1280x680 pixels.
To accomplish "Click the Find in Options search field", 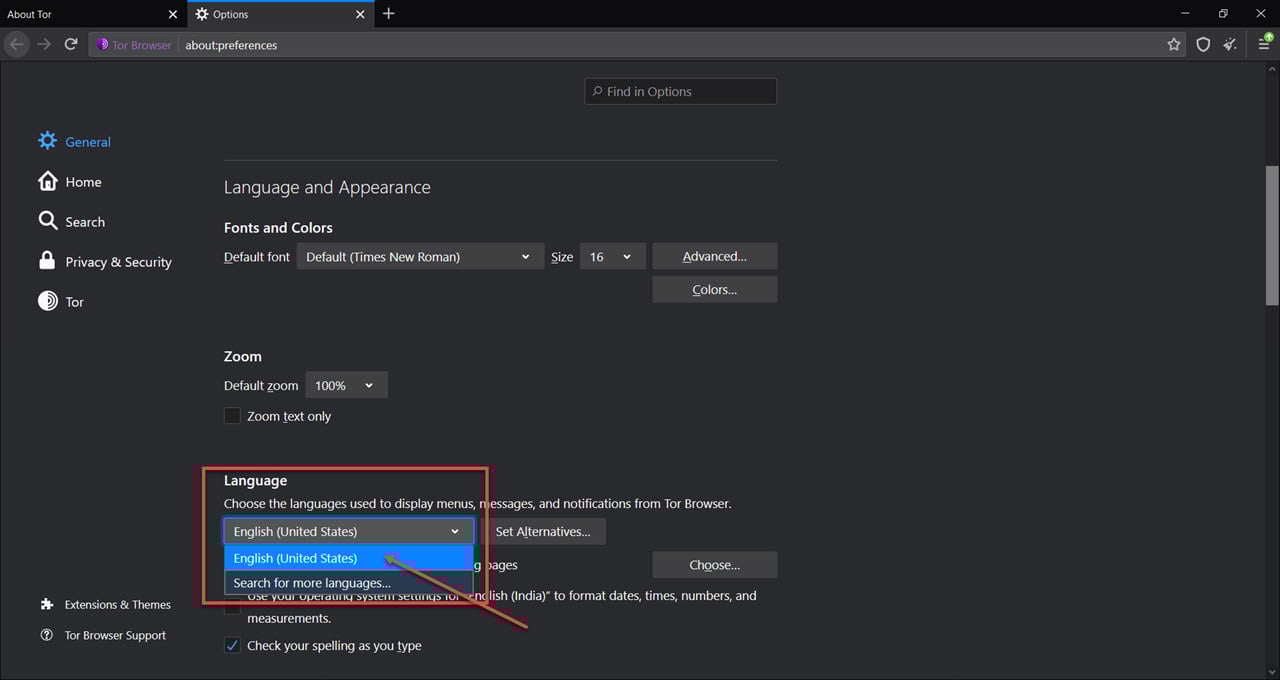I will pos(681,91).
